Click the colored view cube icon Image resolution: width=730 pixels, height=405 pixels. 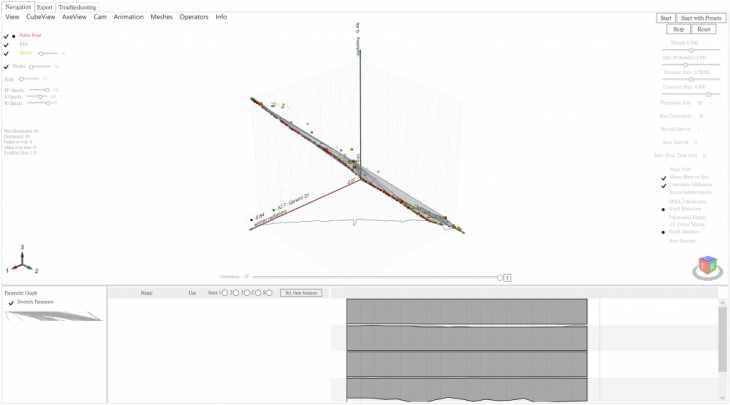(x=707, y=268)
